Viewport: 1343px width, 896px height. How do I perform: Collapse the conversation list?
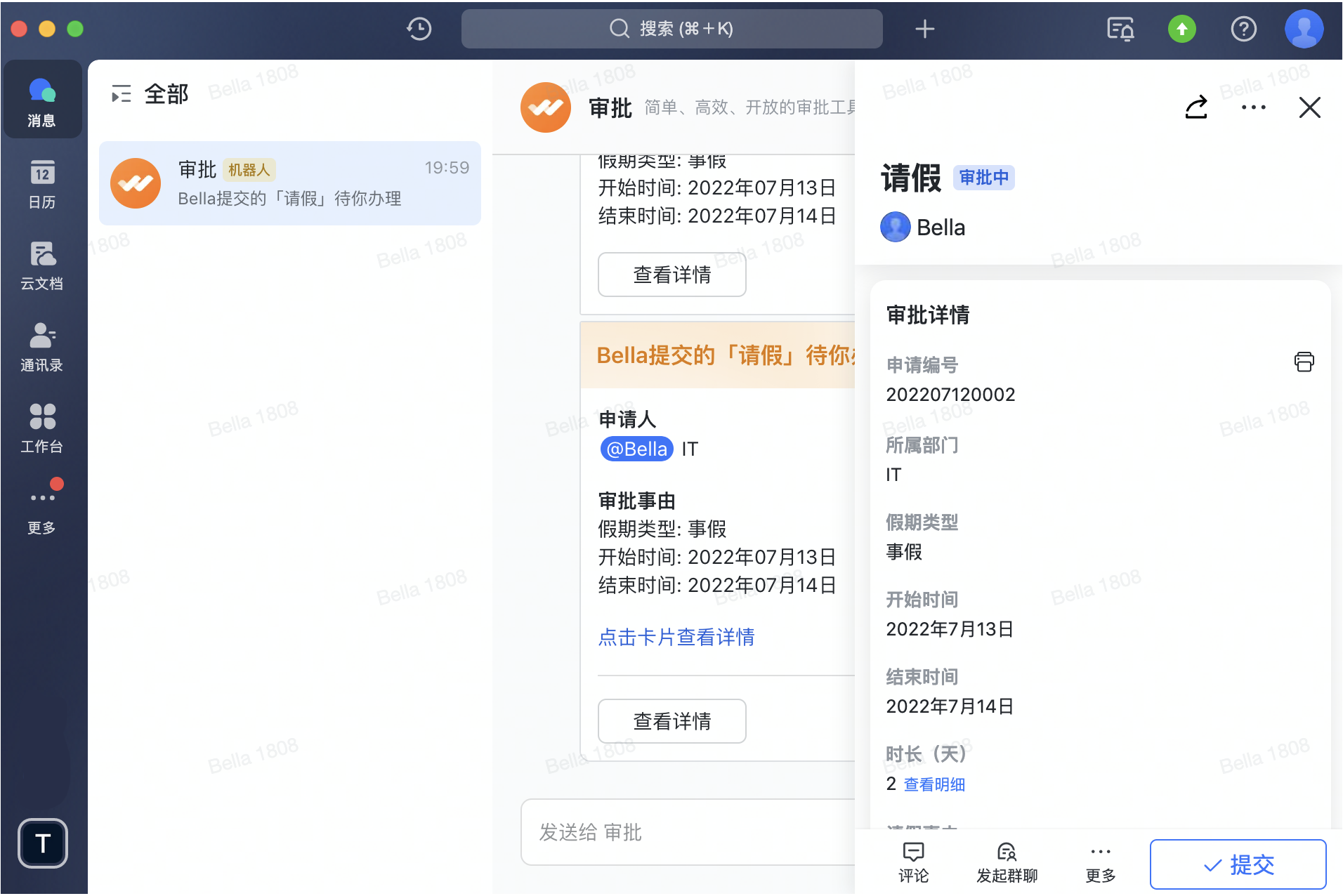(122, 93)
